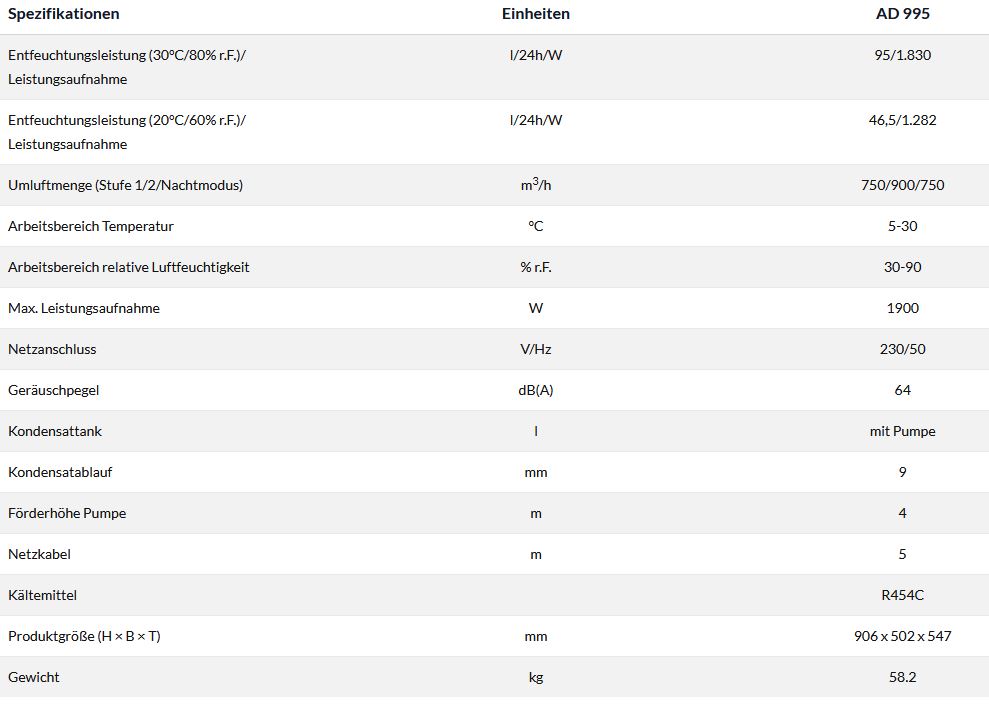Select the 1900 watt value
Image resolution: width=989 pixels, height=711 pixels.
pos(902,308)
